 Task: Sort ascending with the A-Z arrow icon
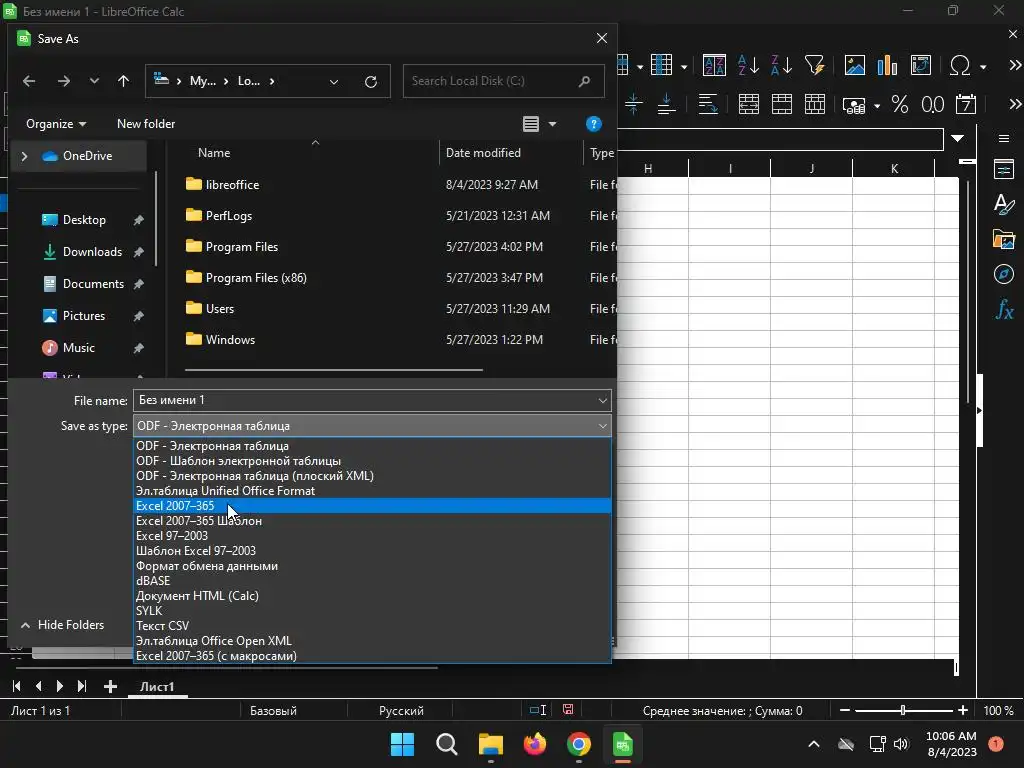point(748,65)
